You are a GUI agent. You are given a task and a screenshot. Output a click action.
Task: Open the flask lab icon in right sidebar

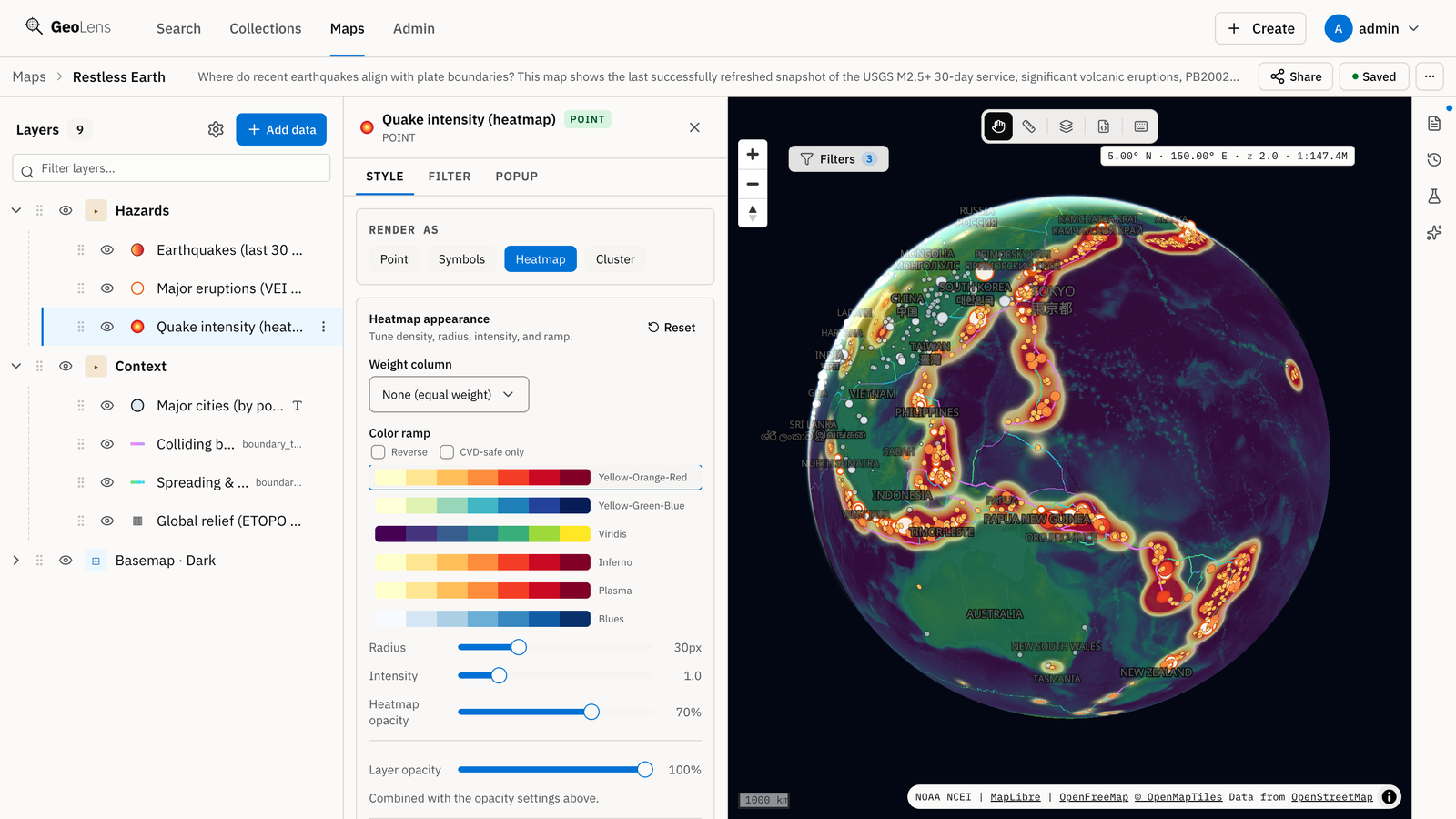point(1434,197)
